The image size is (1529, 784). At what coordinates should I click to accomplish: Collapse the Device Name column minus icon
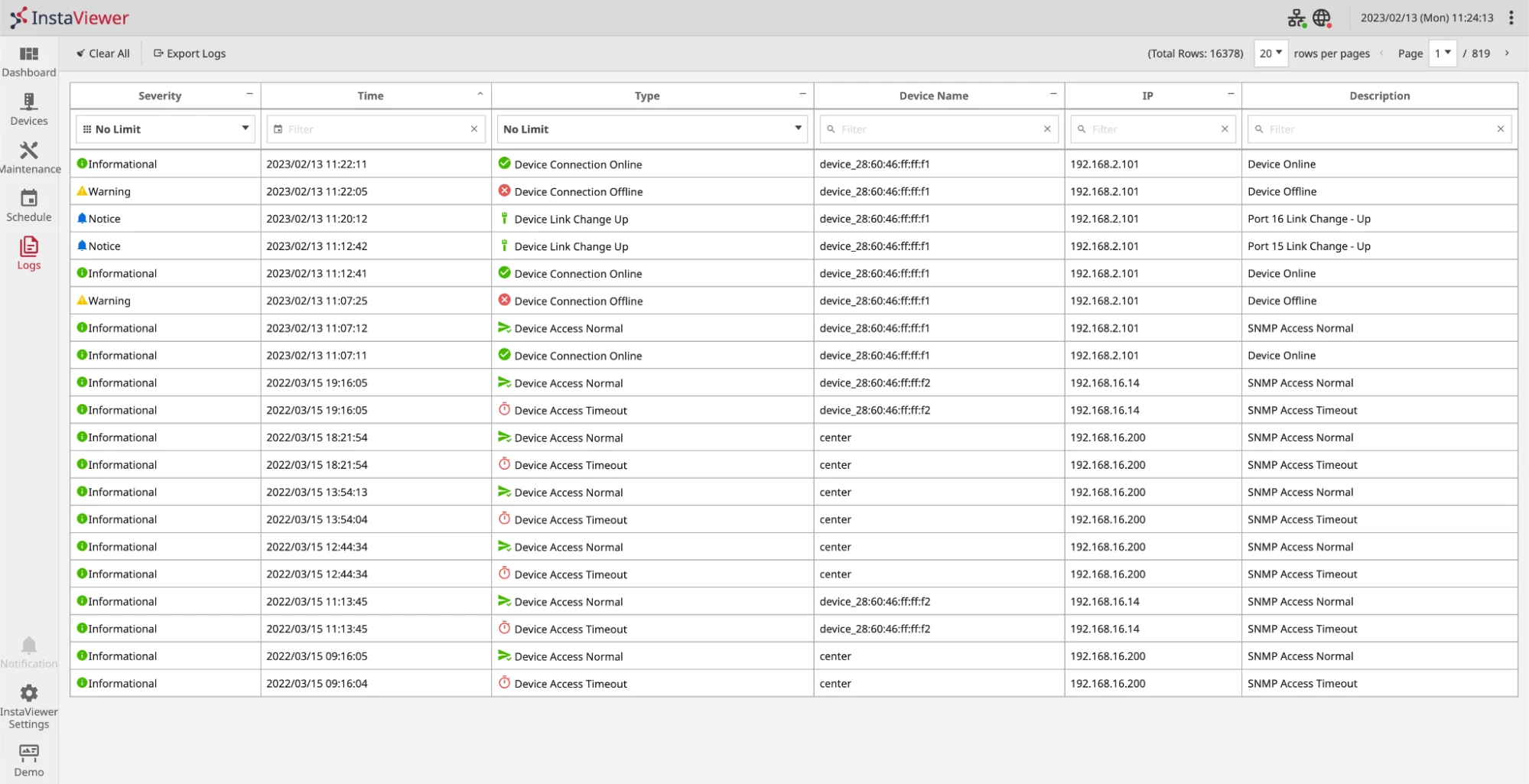click(x=1053, y=94)
